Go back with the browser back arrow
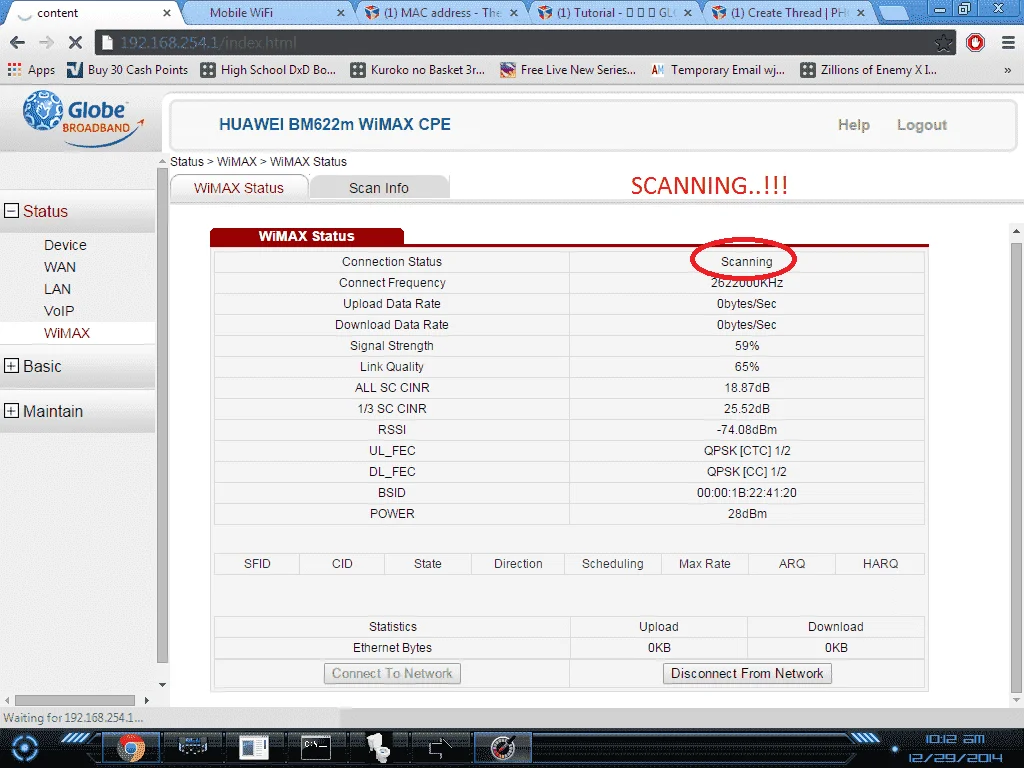This screenshot has height=768, width=1024. point(18,43)
